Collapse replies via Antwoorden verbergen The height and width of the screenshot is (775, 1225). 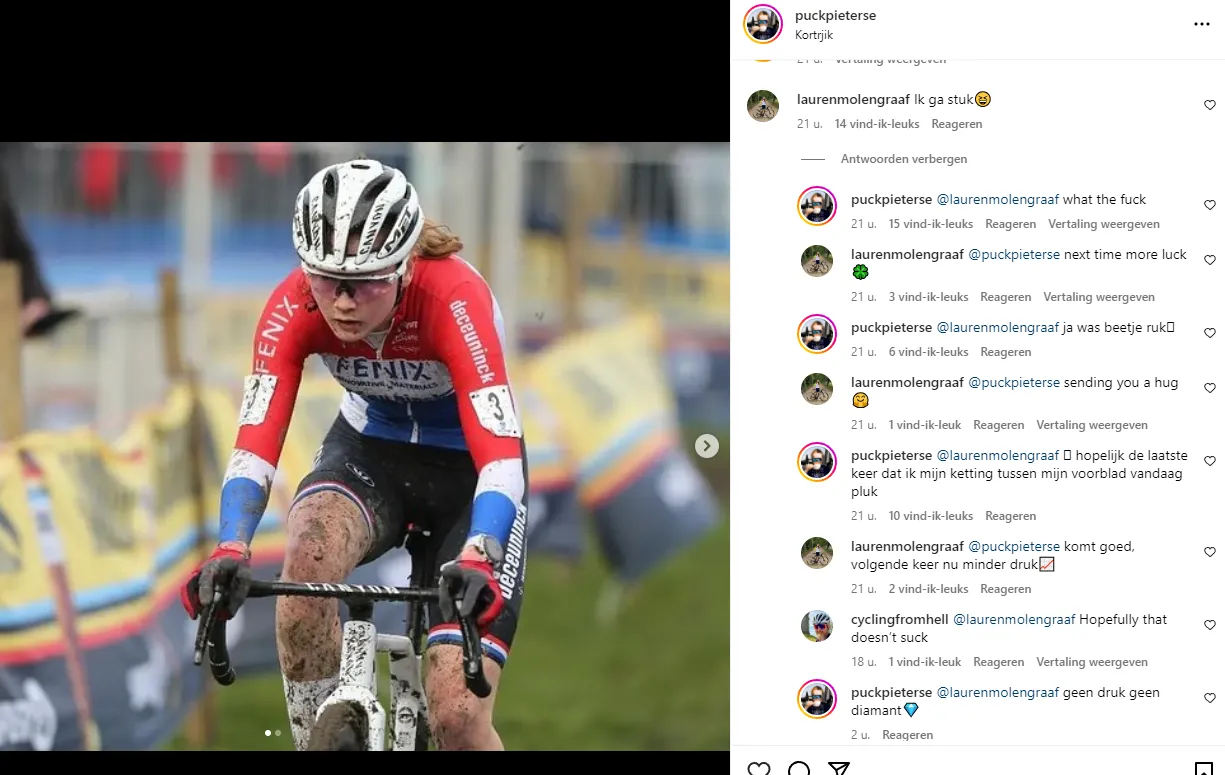[x=904, y=159]
